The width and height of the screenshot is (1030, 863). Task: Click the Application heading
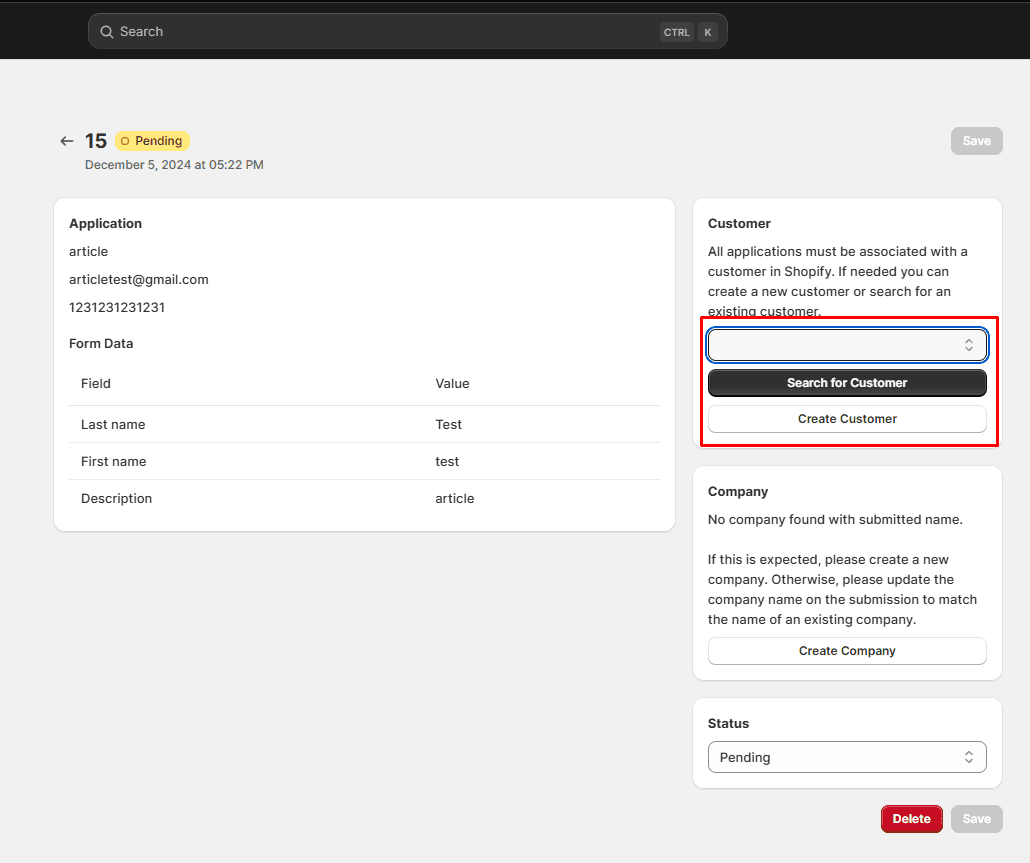click(x=105, y=223)
